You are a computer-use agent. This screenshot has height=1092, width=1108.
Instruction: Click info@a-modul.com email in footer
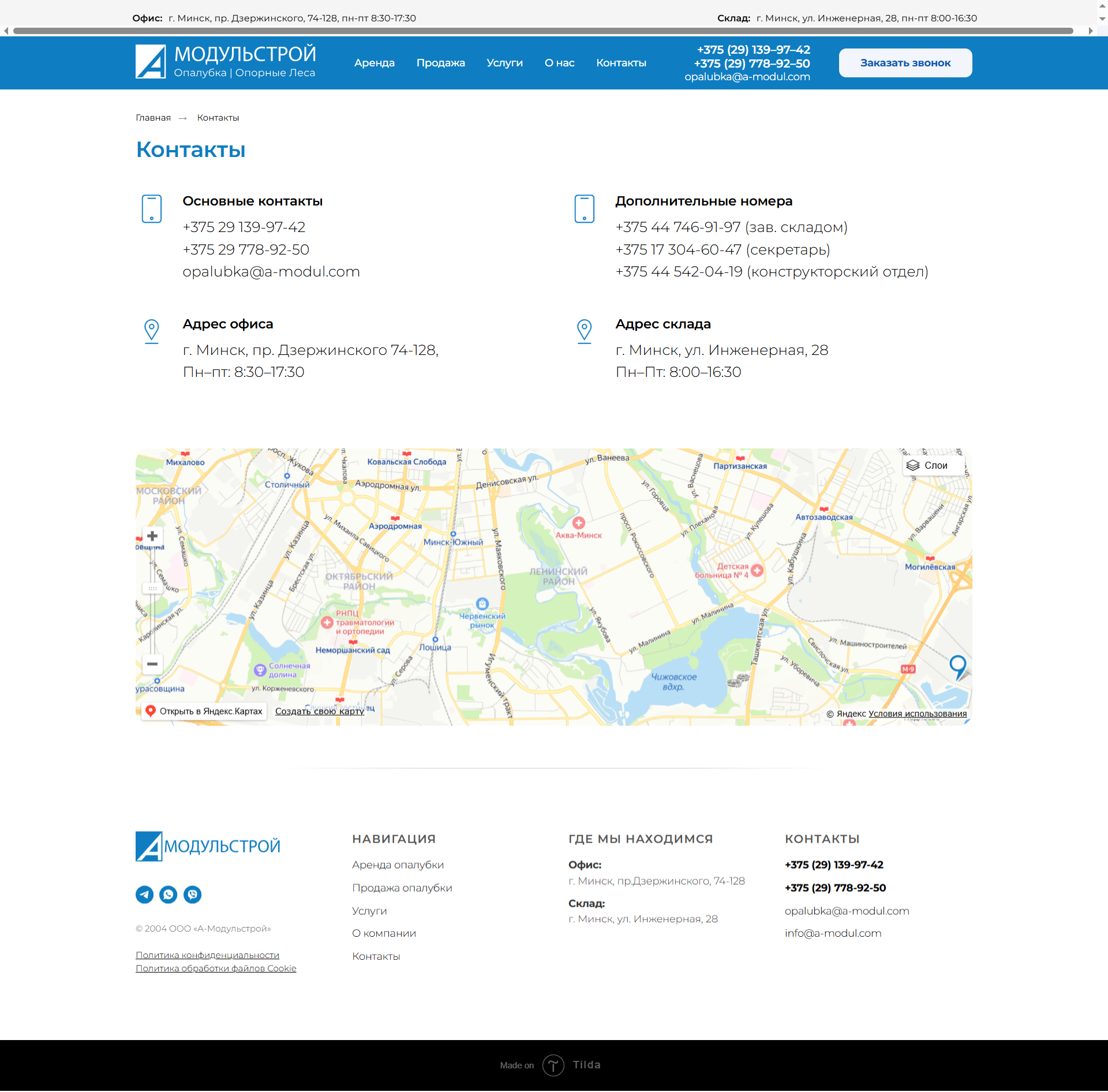pyautogui.click(x=833, y=933)
